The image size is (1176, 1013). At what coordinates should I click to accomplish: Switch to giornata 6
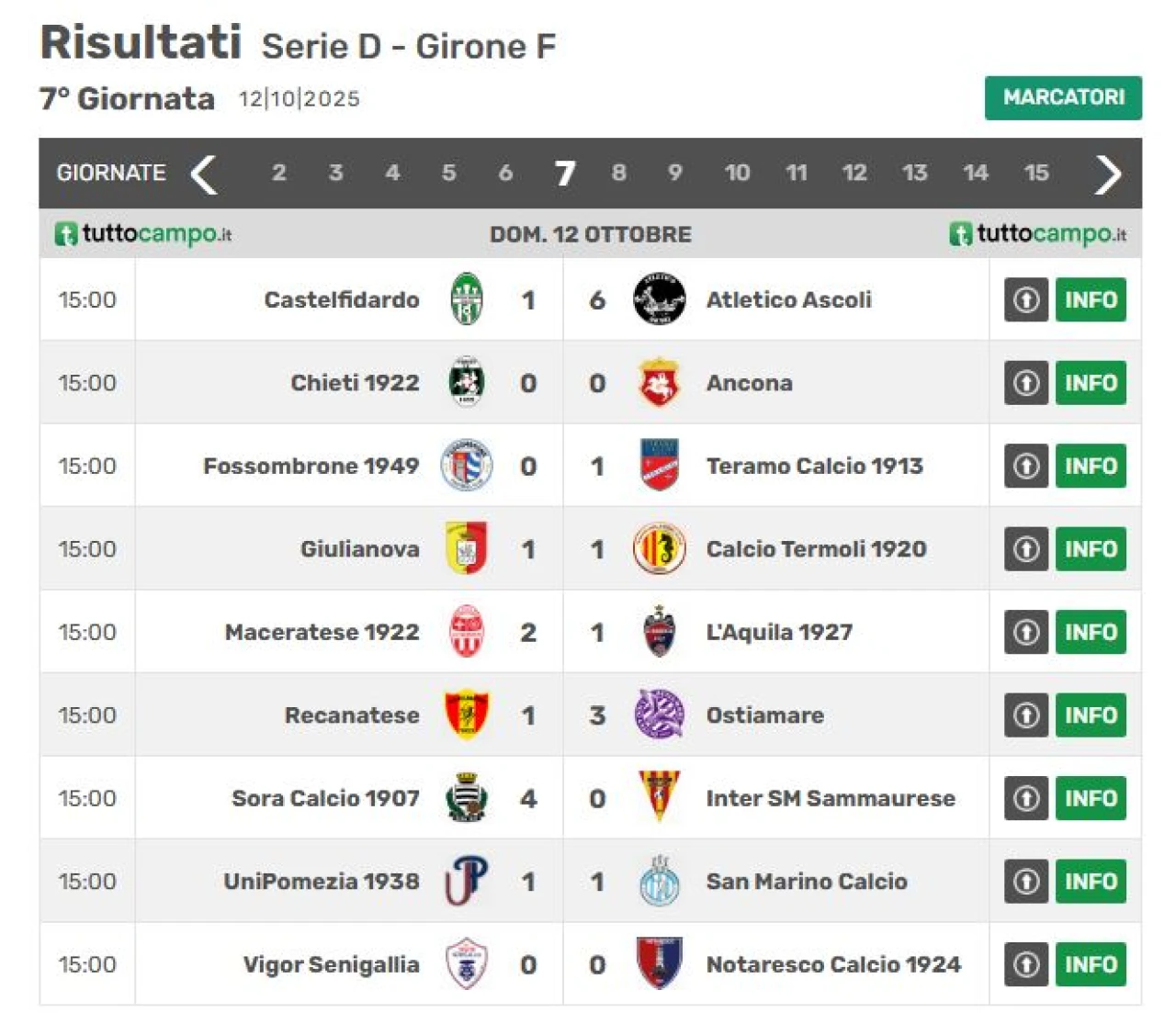[x=505, y=173]
